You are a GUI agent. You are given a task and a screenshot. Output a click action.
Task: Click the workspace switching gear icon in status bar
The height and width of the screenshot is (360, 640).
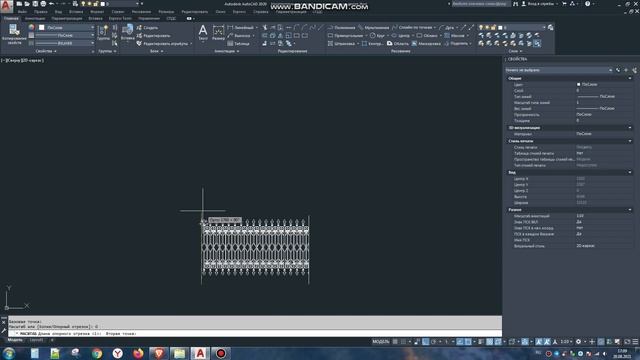[578, 342]
